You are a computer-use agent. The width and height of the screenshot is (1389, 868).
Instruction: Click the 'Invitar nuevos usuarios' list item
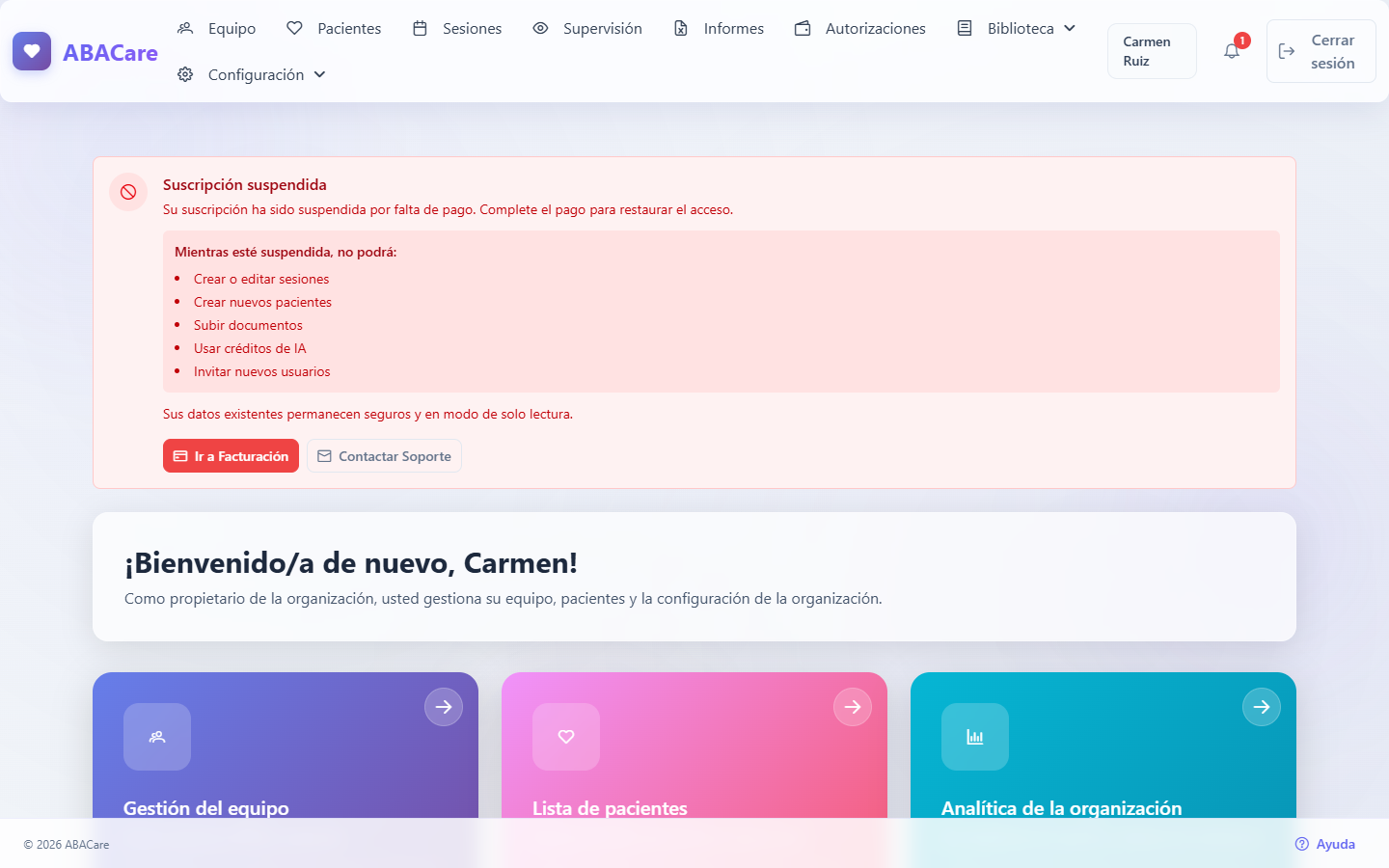coord(262,371)
